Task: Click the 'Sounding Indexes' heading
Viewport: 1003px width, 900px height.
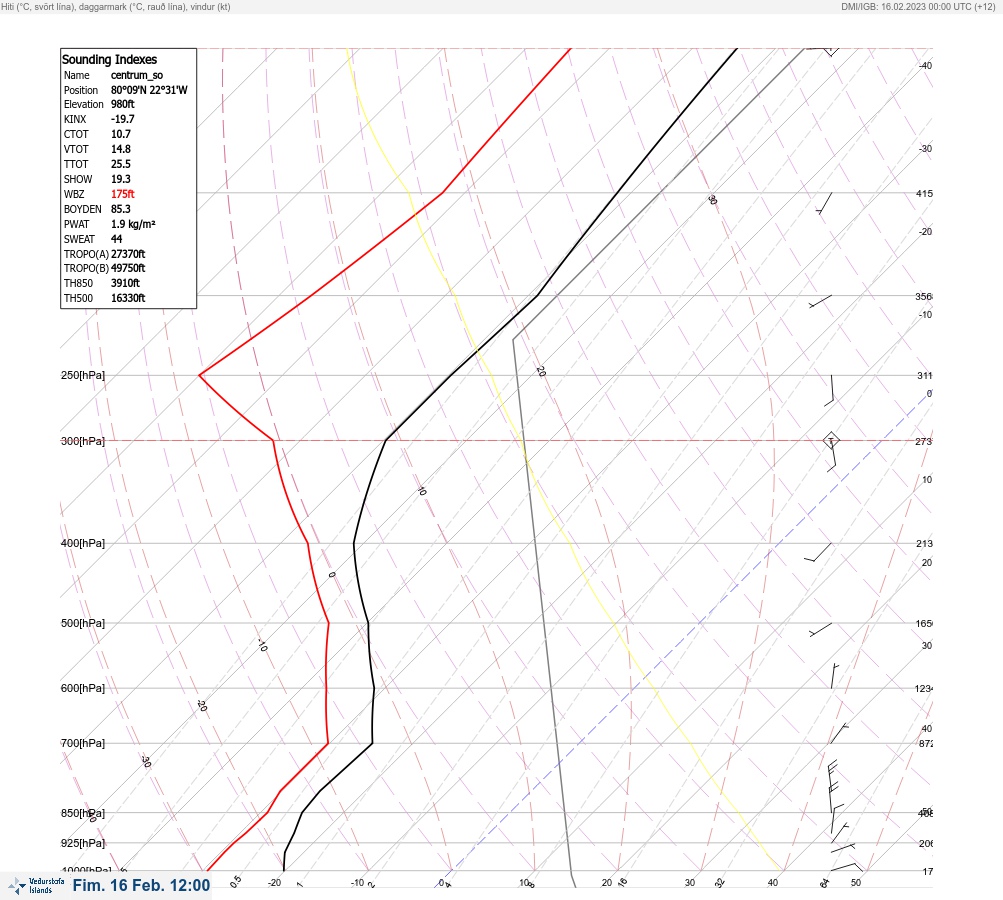Action: point(109,59)
